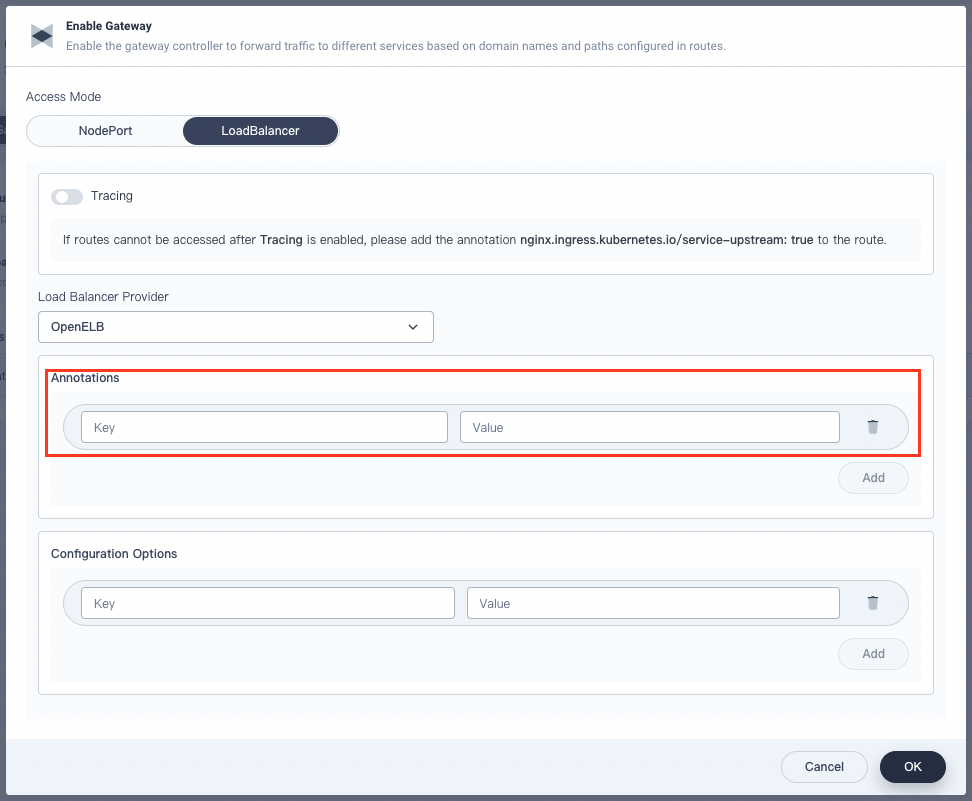Click the Annotations Value input field
The image size is (972, 801).
650,427
